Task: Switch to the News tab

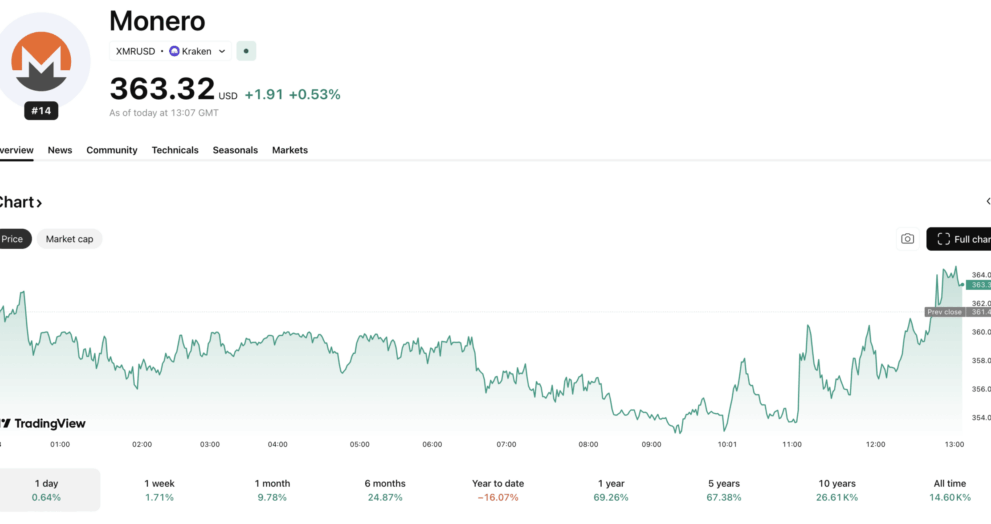Action: pos(60,150)
